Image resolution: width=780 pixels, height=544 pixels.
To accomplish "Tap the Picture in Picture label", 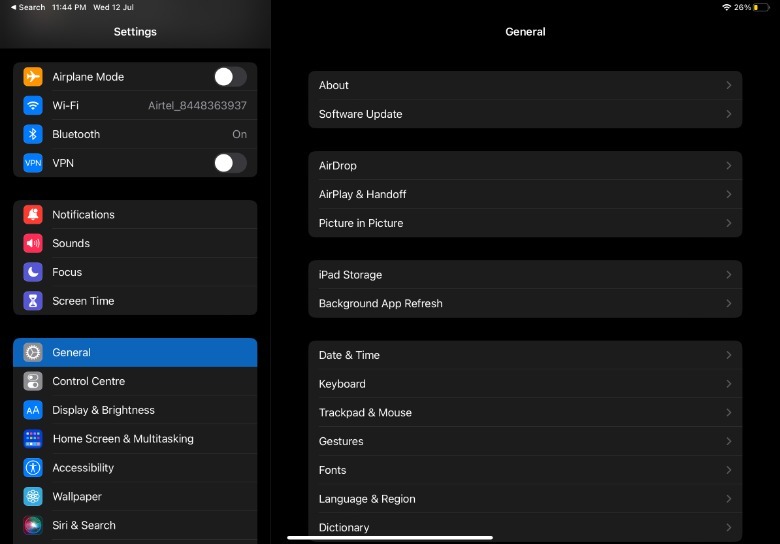I will coord(361,223).
